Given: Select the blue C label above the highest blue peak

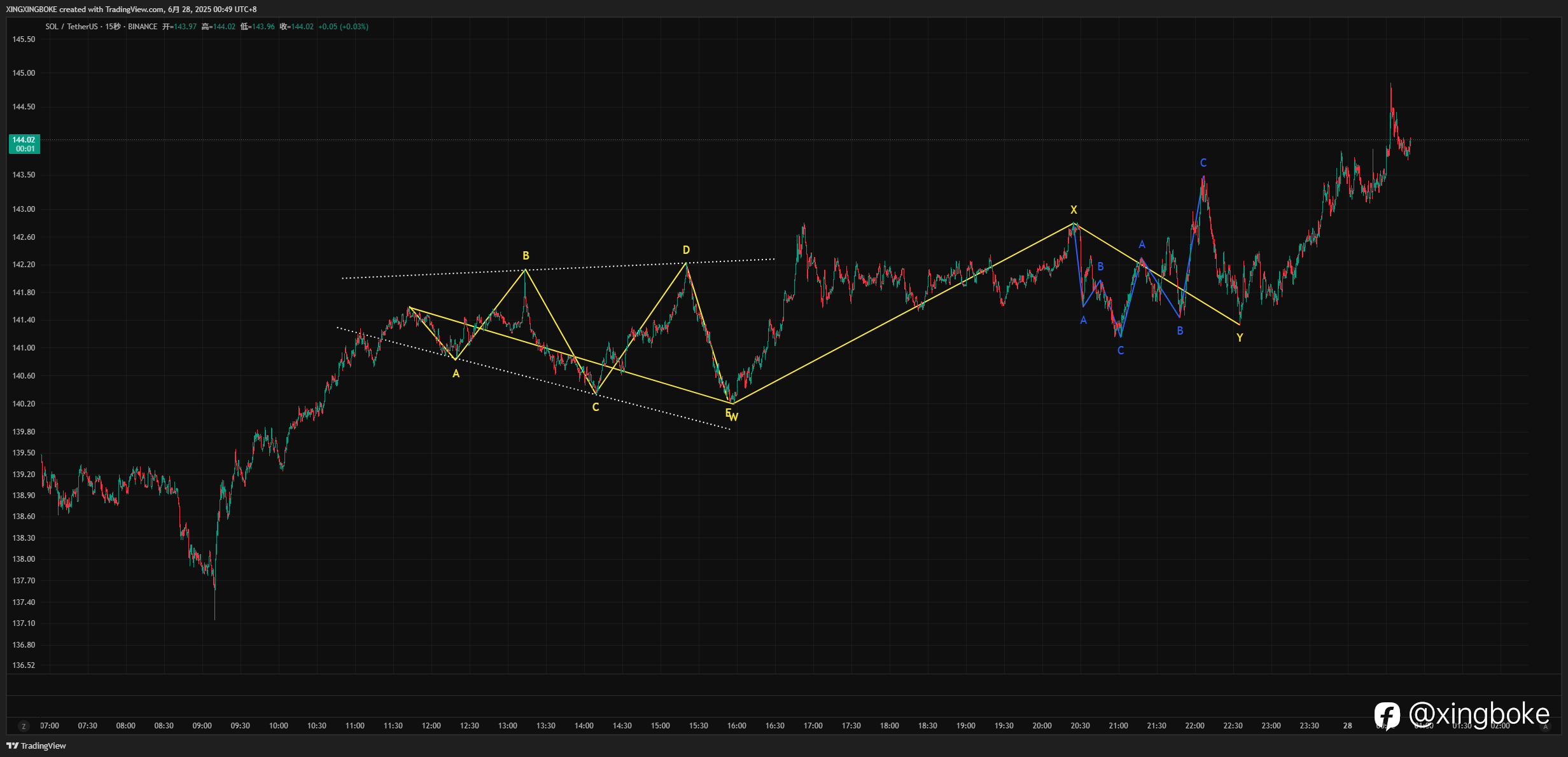Looking at the screenshot, I should pos(1203,163).
